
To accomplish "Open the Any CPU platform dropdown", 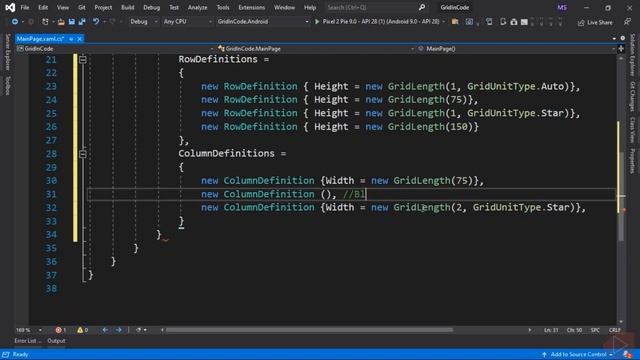I will (188, 22).
